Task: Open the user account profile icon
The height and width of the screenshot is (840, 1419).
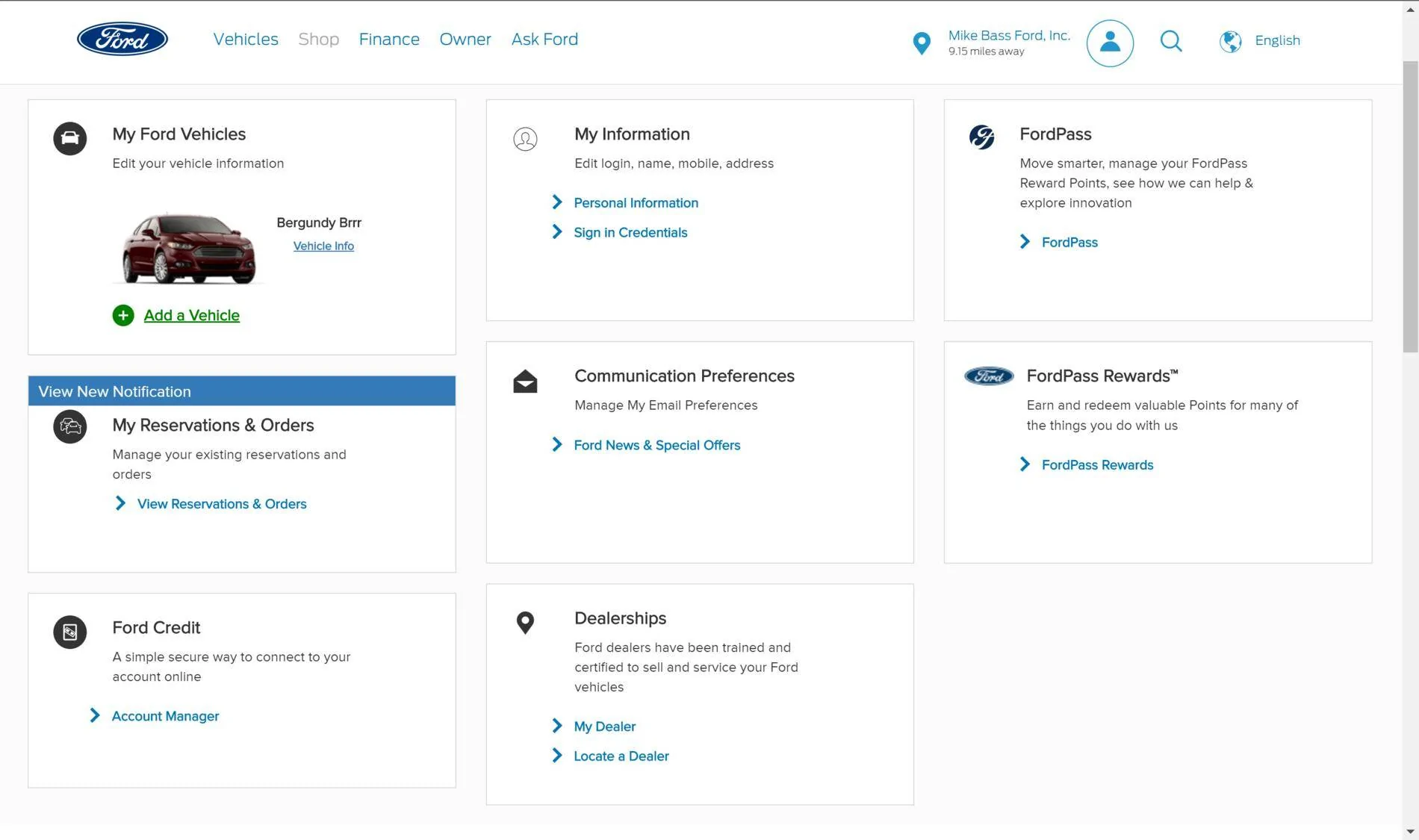Action: [1110, 43]
